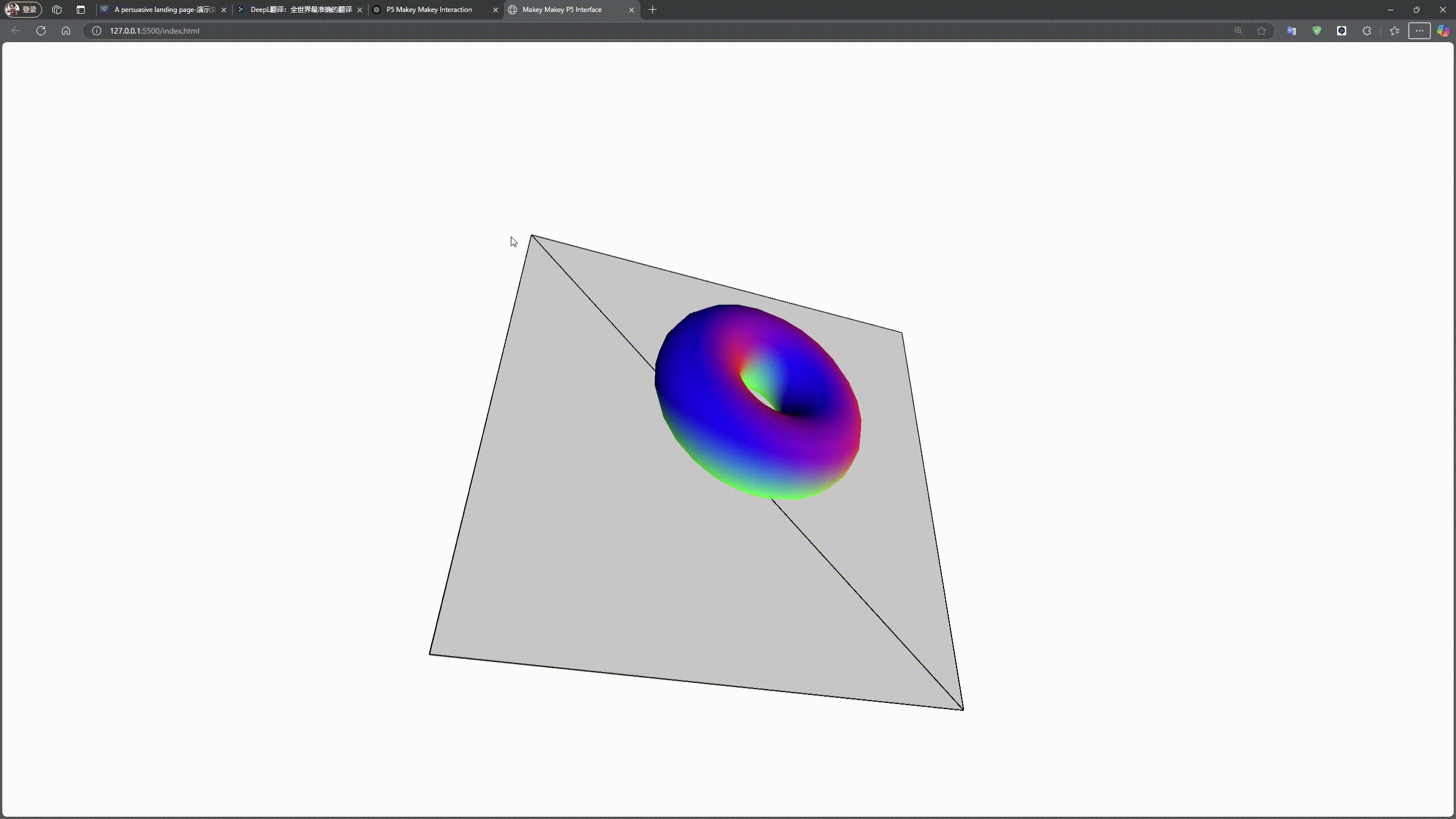Viewport: 1456px width, 819px height.
Task: Open the Extensions puzzle piece menu
Action: click(x=1367, y=31)
